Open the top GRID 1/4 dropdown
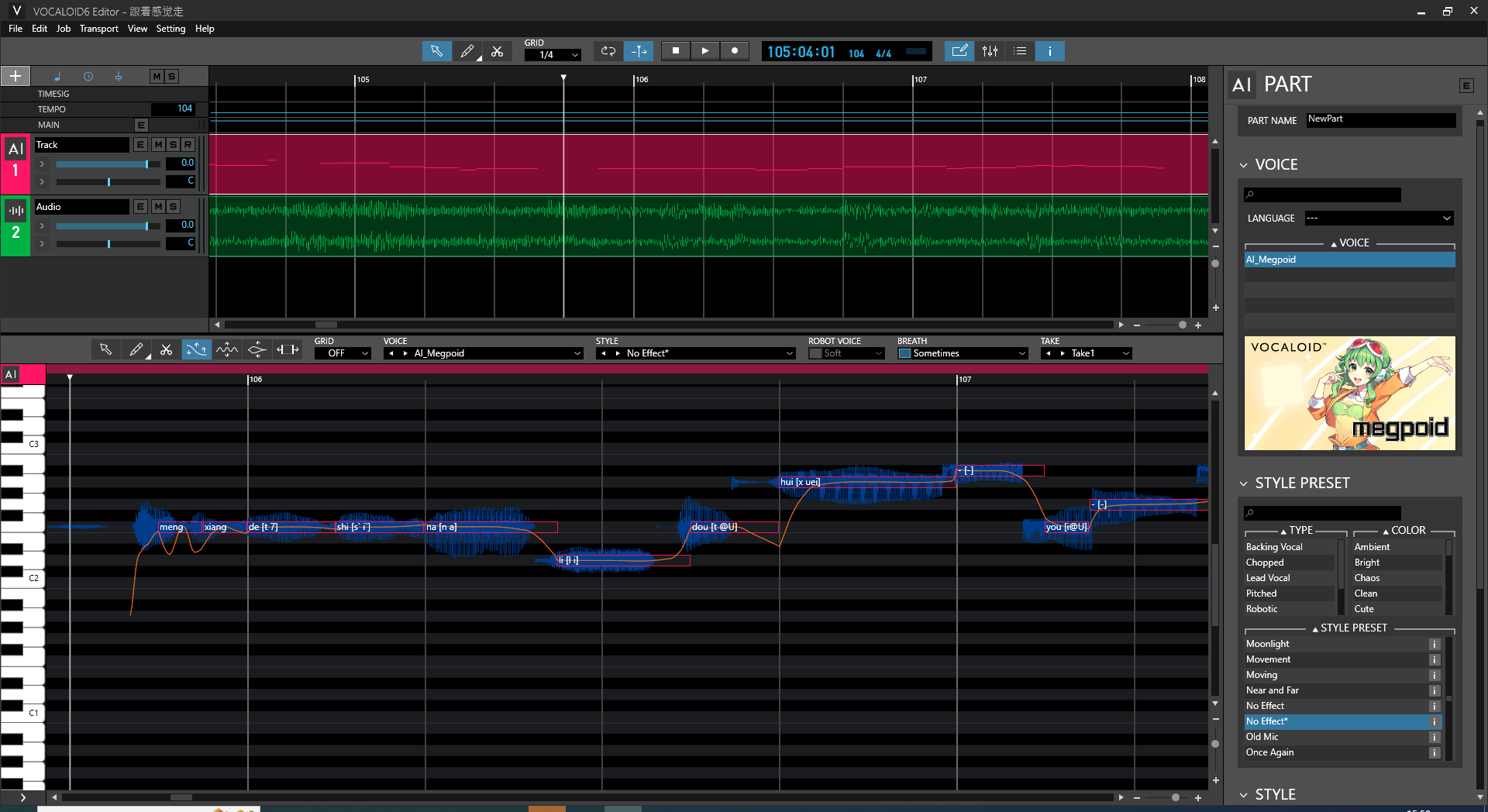Screen dimensions: 1488x812 (x=553, y=55)
